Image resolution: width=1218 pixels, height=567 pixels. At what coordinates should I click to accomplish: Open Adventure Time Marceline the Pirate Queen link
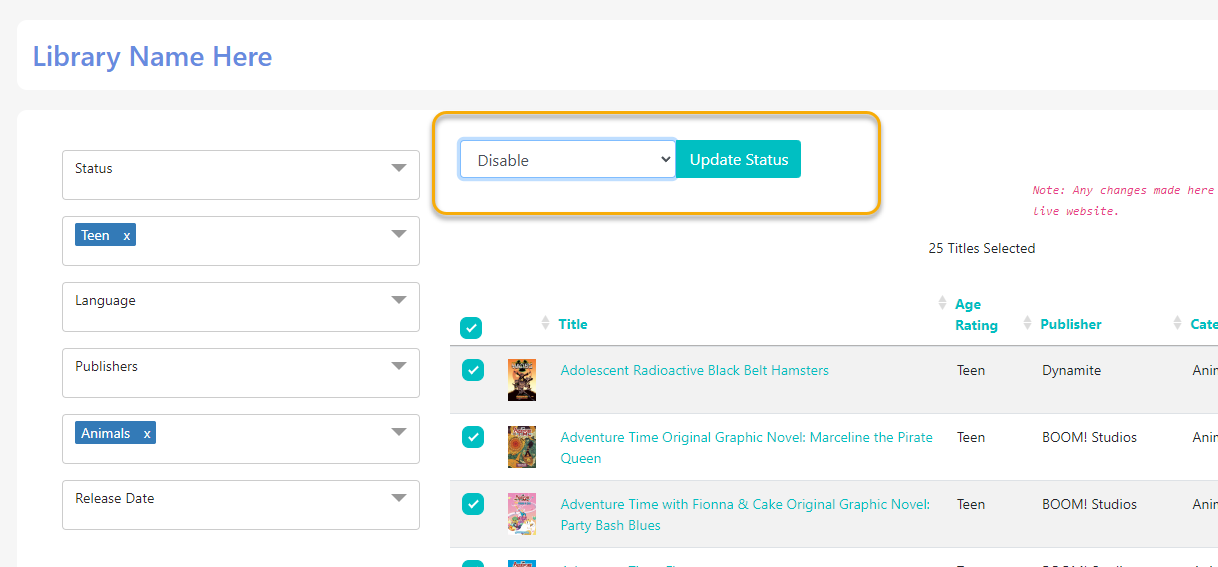pyautogui.click(x=747, y=448)
